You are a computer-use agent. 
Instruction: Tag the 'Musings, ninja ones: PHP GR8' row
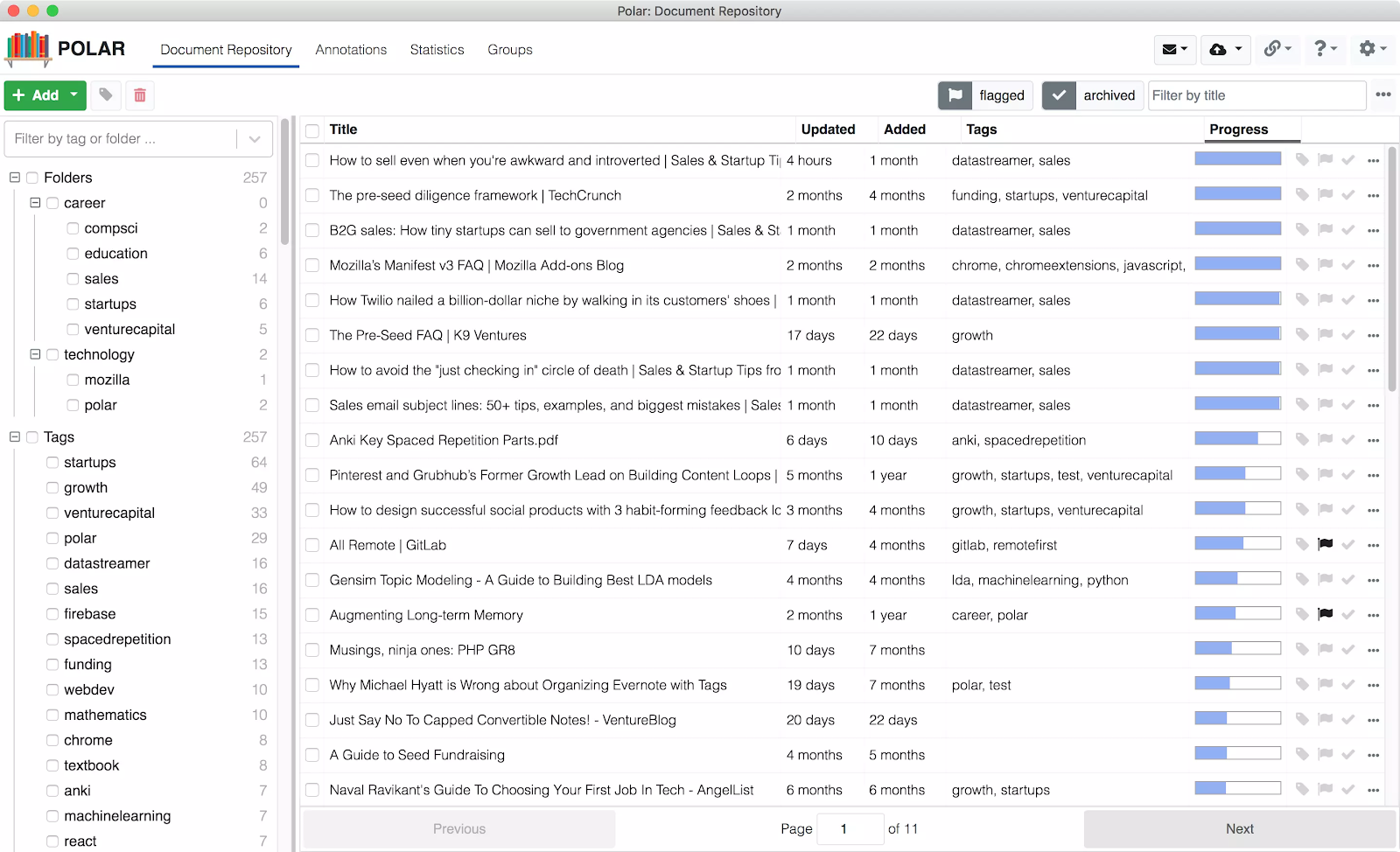point(1302,650)
